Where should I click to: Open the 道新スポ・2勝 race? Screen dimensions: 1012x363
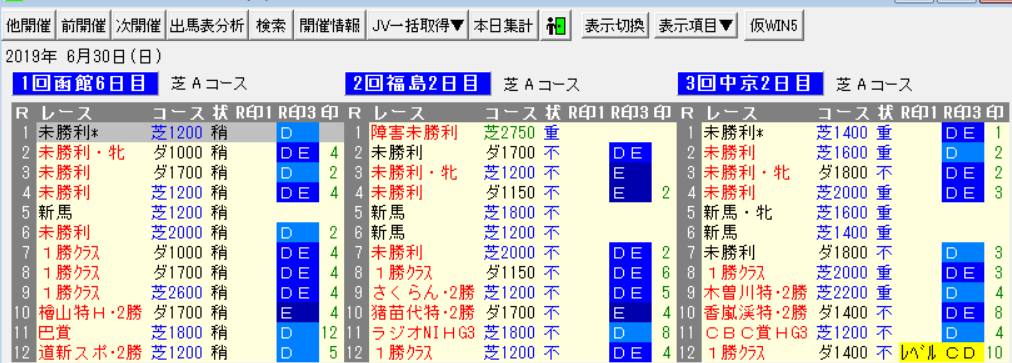tap(90, 353)
